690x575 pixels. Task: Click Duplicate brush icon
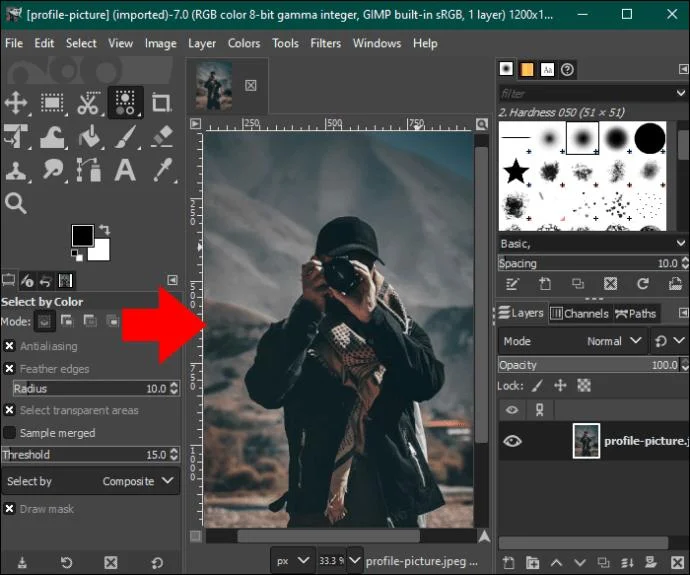pyautogui.click(x=578, y=284)
